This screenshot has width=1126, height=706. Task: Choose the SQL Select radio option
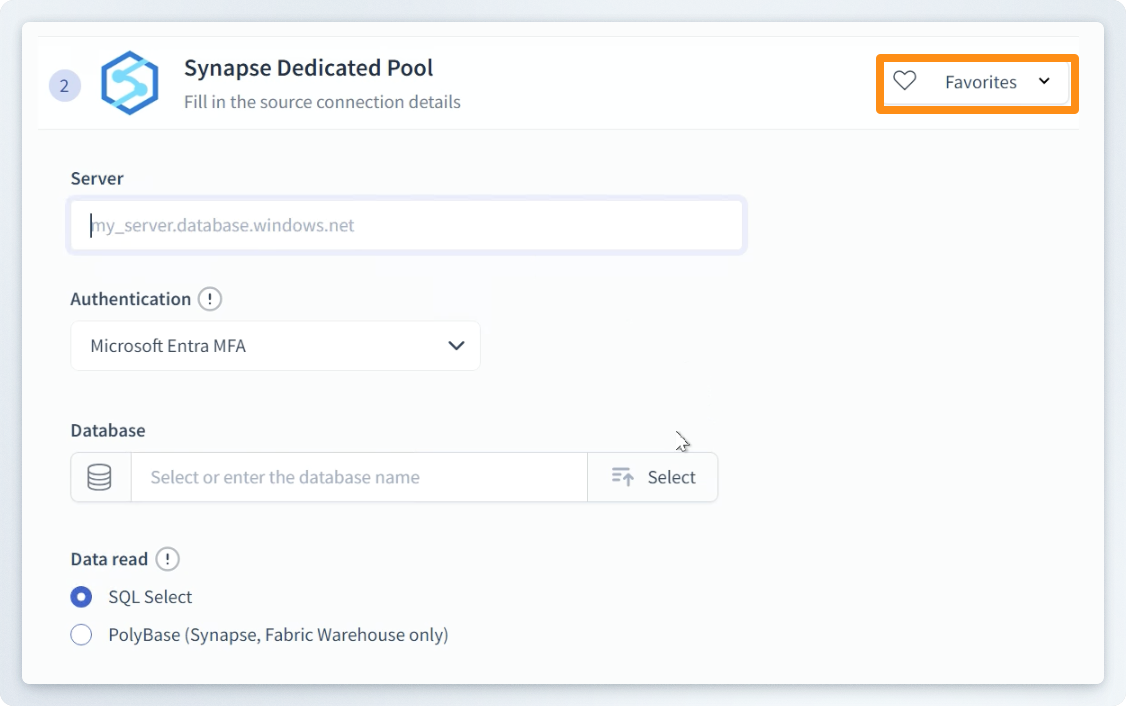pos(81,597)
